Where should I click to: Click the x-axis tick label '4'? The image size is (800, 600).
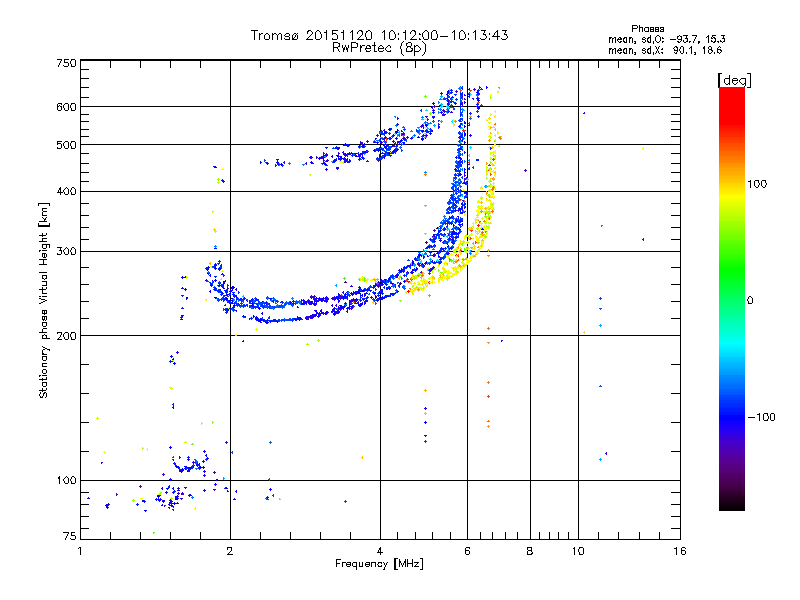380,551
